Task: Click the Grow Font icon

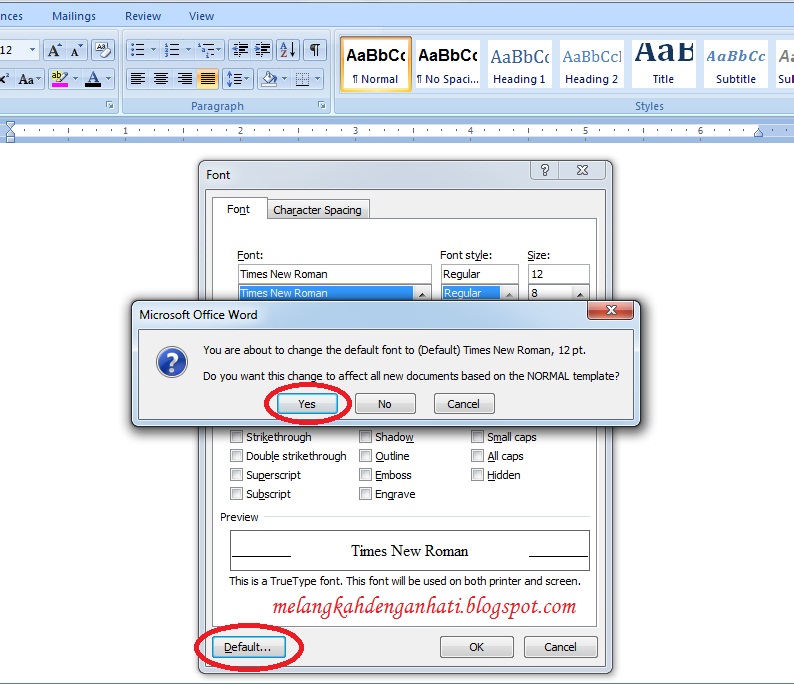Action: tap(54, 50)
